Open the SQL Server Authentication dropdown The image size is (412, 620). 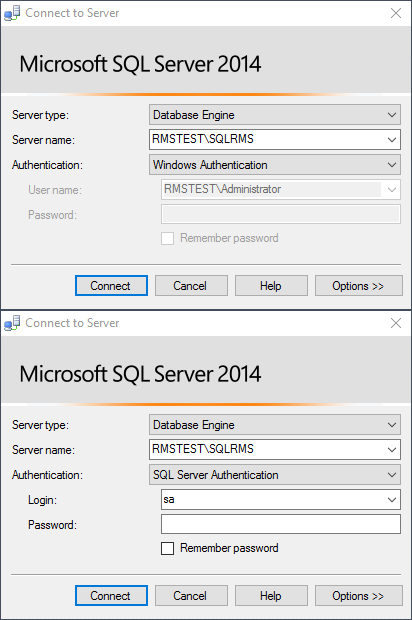coord(275,474)
